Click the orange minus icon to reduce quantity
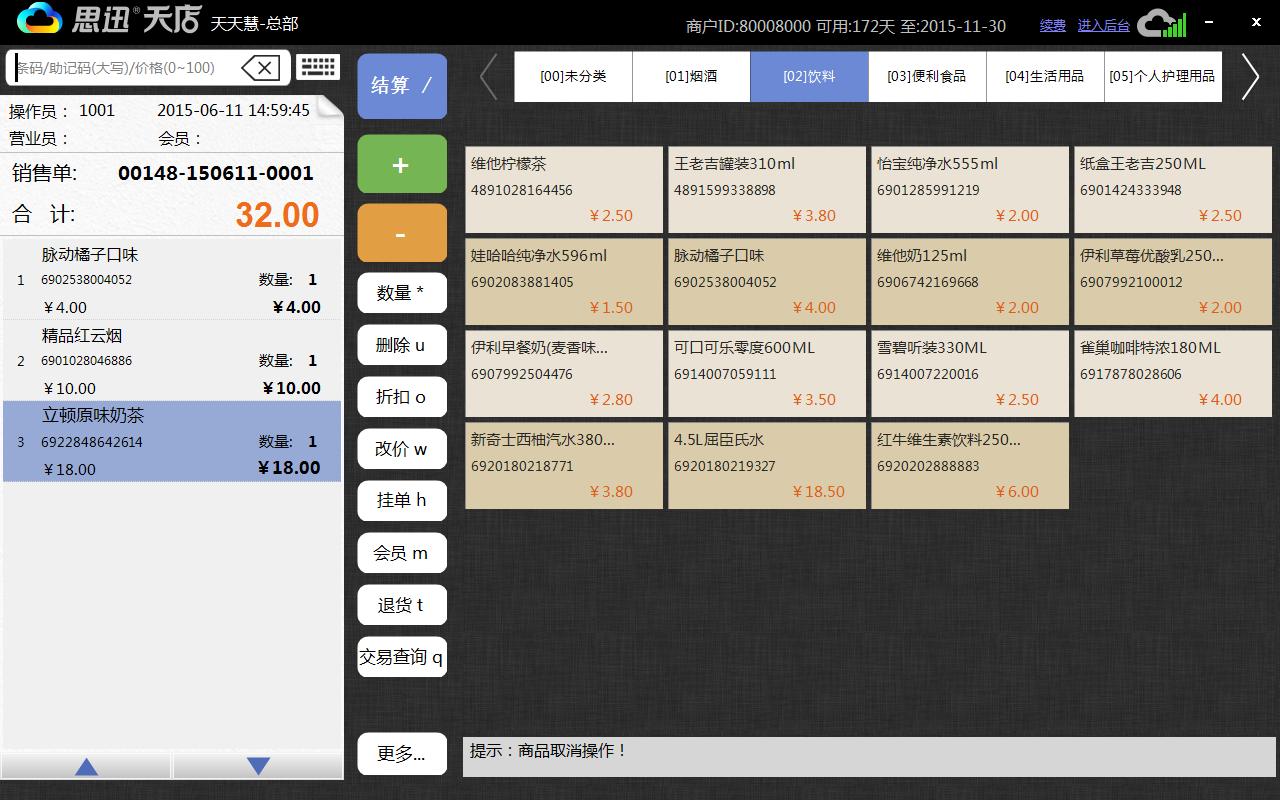1280x800 pixels. click(x=401, y=232)
